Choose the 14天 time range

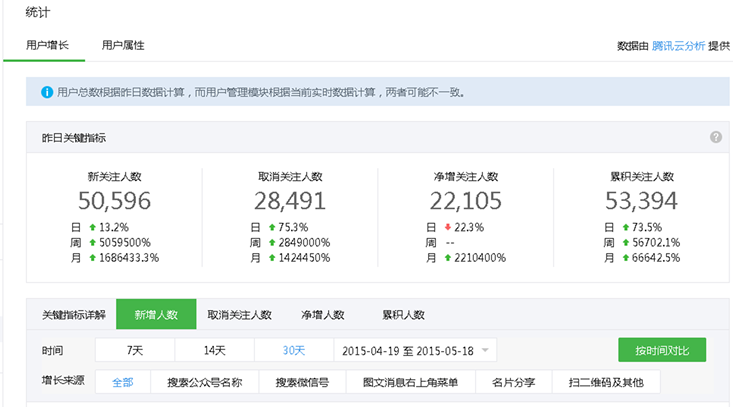point(214,351)
